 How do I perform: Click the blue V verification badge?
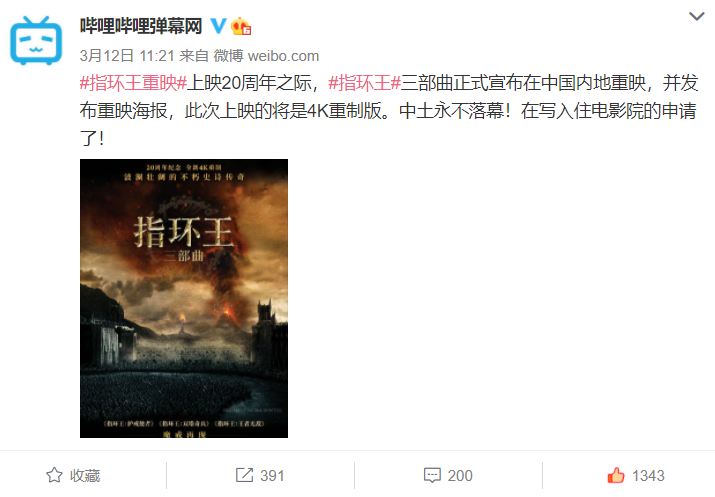(218, 26)
